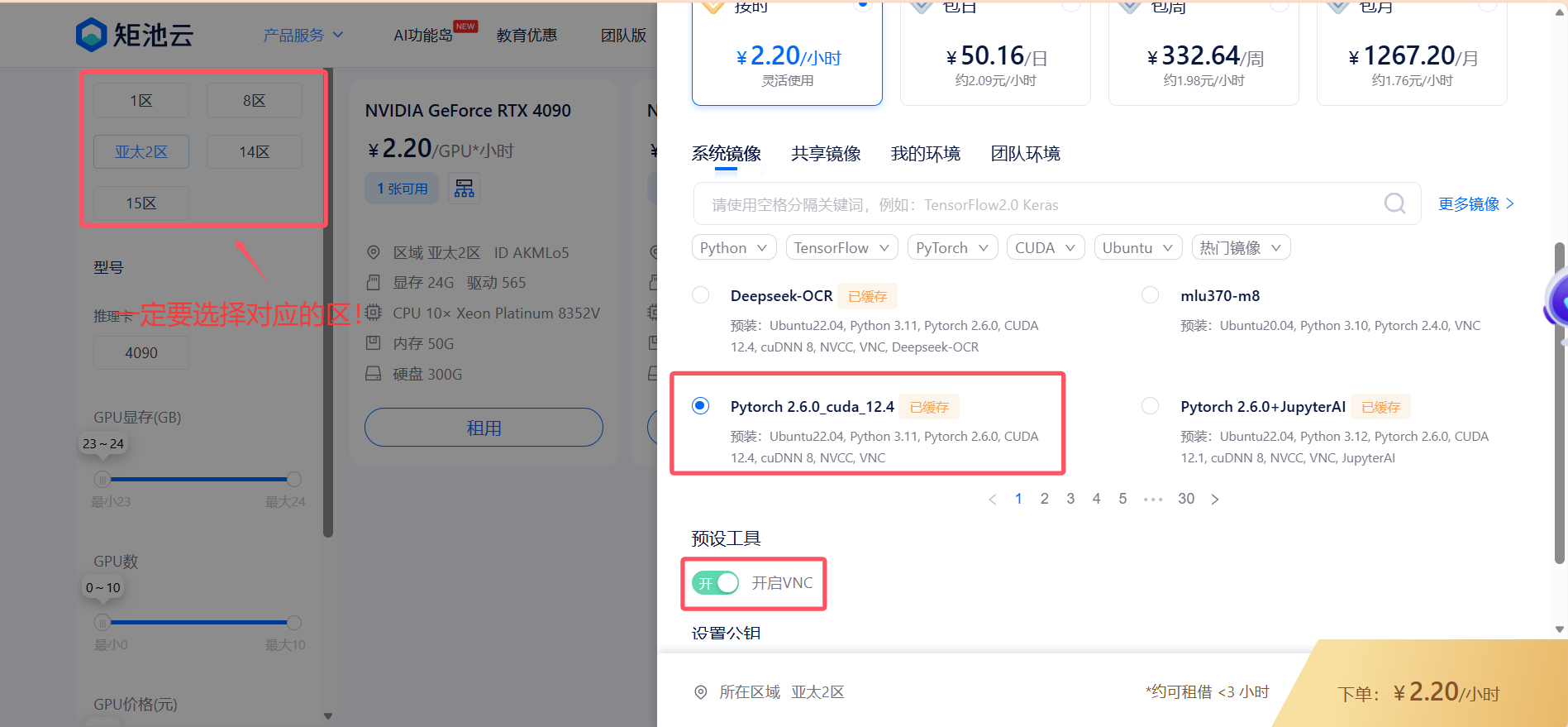The width and height of the screenshot is (1568, 727).
Task: Click the floating assistant avatar icon
Action: [1557, 302]
